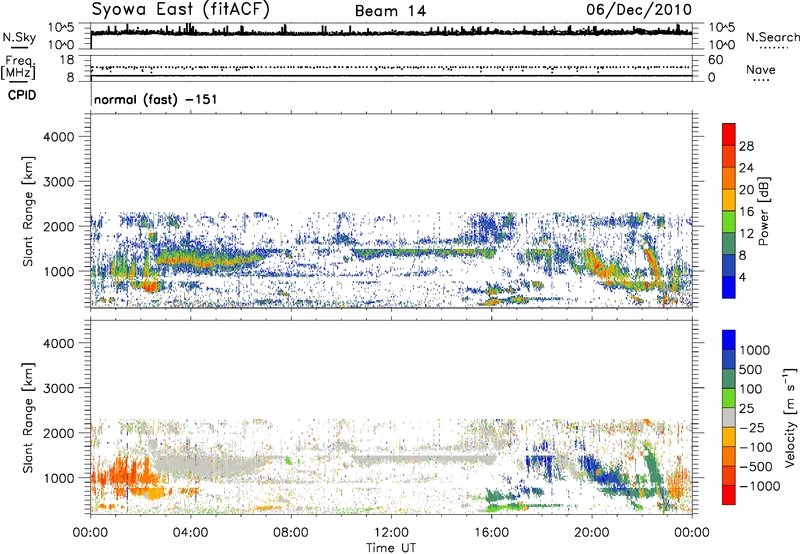Click the gray band of the velocity colorbar
The image size is (800, 554).
(729, 418)
